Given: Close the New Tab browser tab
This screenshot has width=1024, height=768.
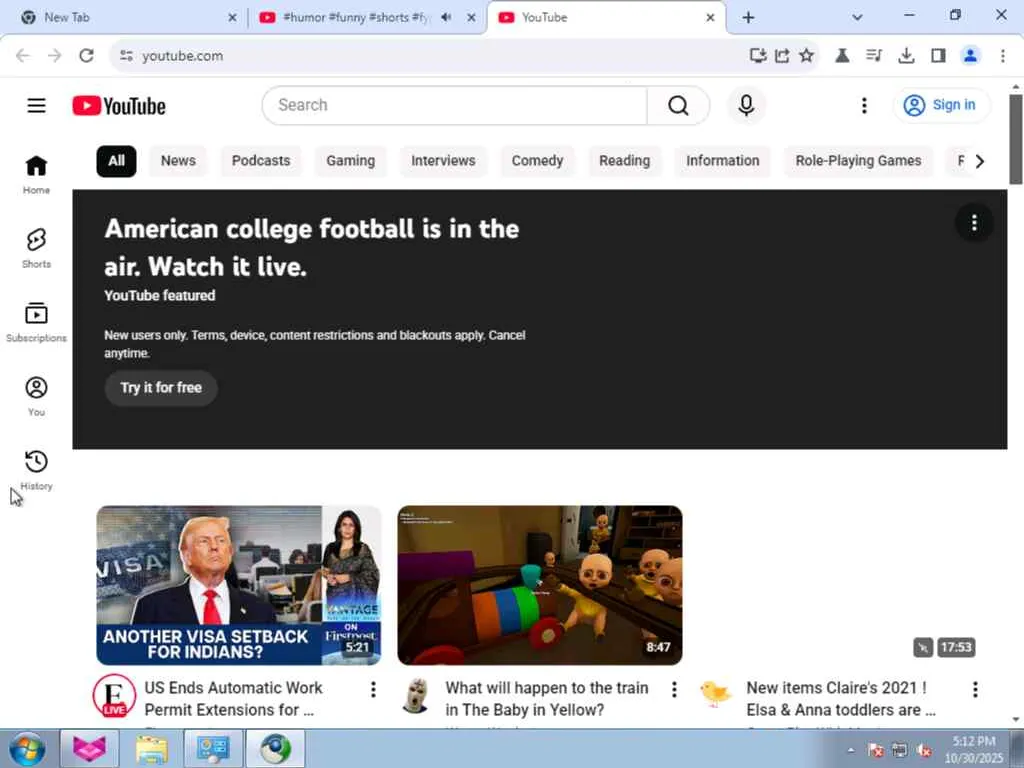Looking at the screenshot, I should tap(232, 18).
